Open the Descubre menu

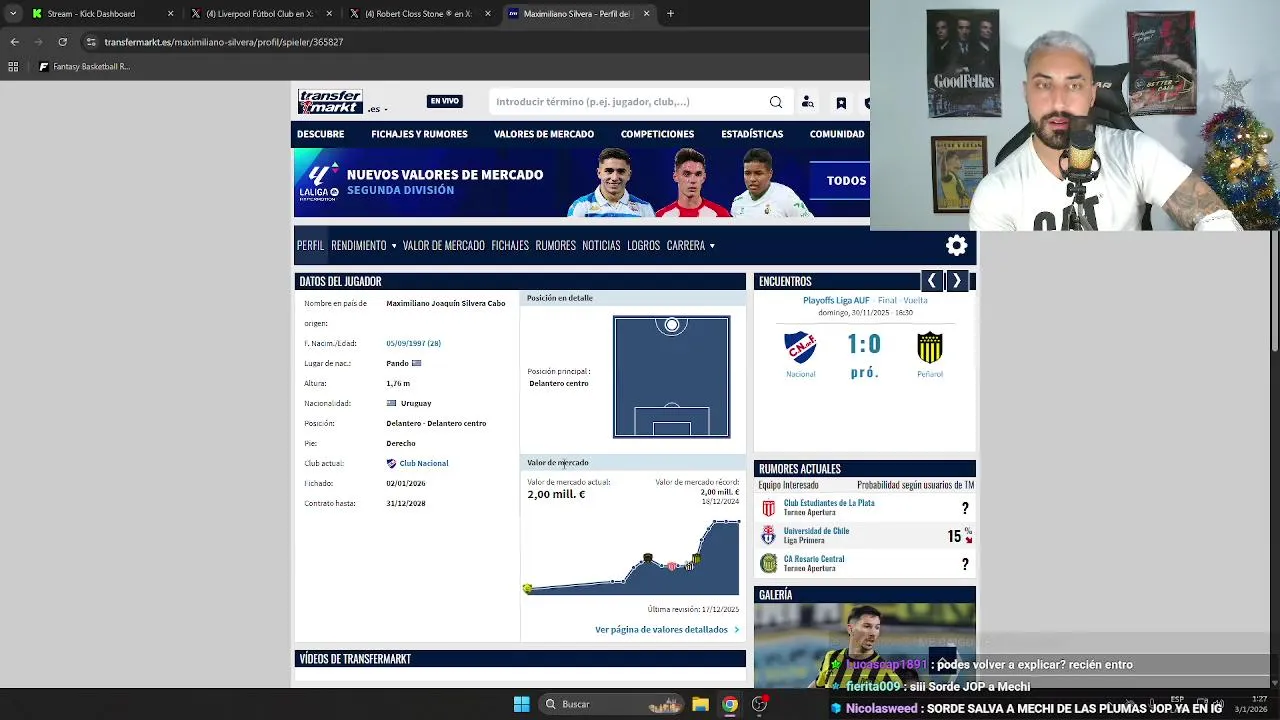(320, 134)
